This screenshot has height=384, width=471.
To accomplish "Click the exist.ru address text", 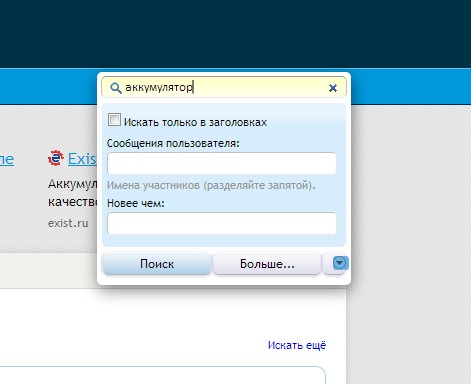I will 68,223.
